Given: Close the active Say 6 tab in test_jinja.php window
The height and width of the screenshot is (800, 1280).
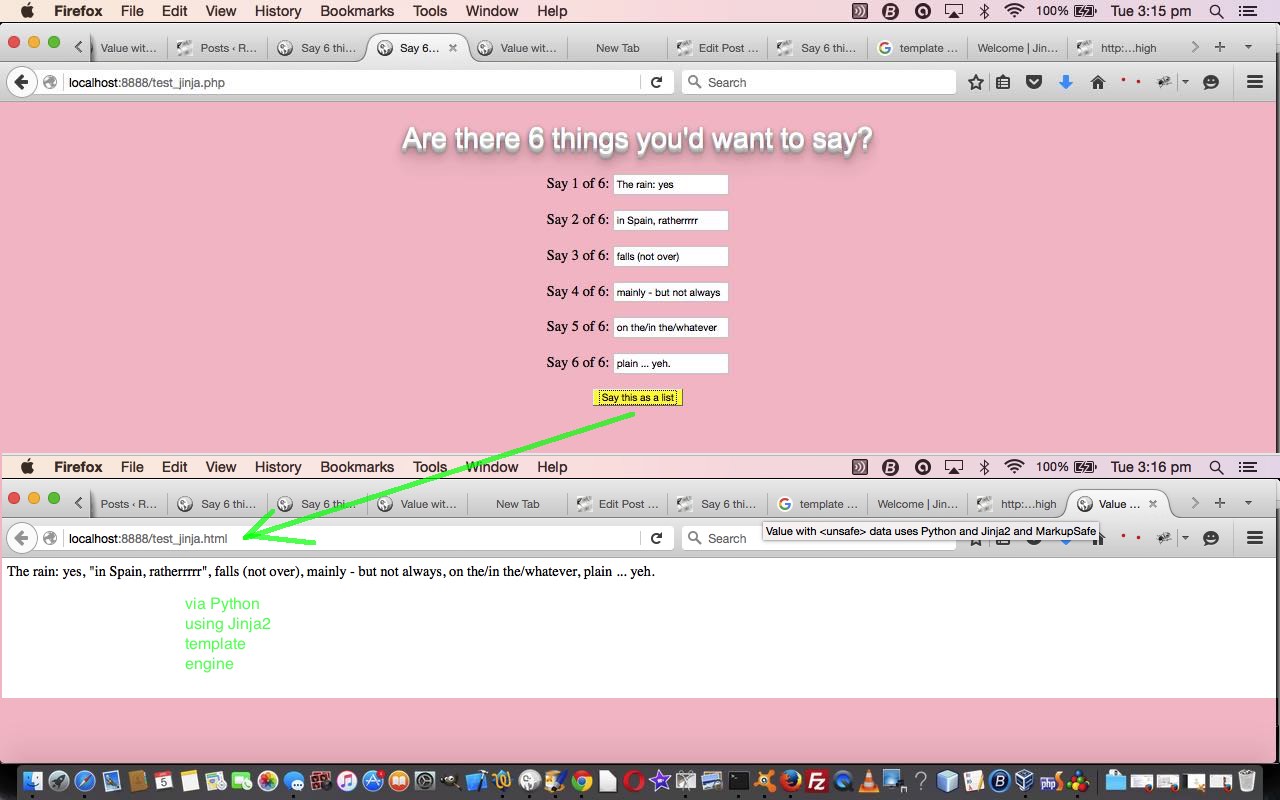Looking at the screenshot, I should pyautogui.click(x=453, y=48).
